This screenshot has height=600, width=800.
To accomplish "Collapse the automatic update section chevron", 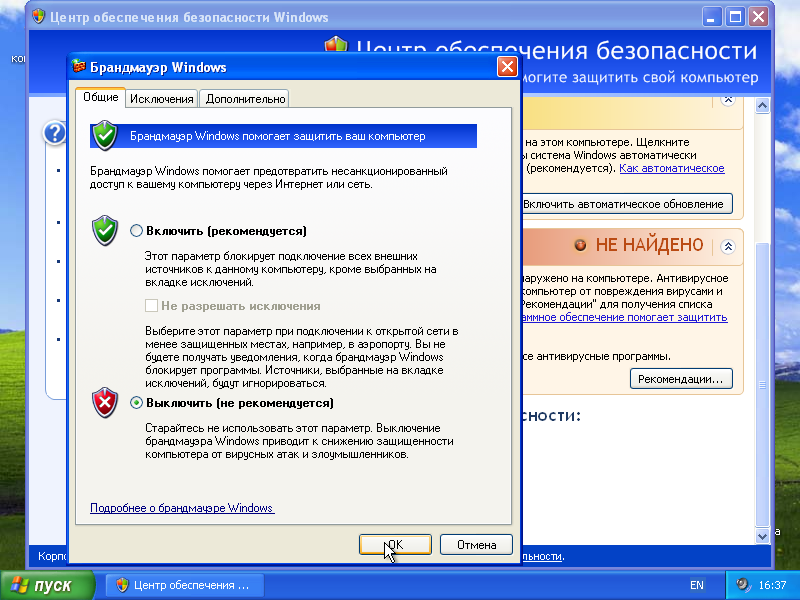I will point(728,99).
